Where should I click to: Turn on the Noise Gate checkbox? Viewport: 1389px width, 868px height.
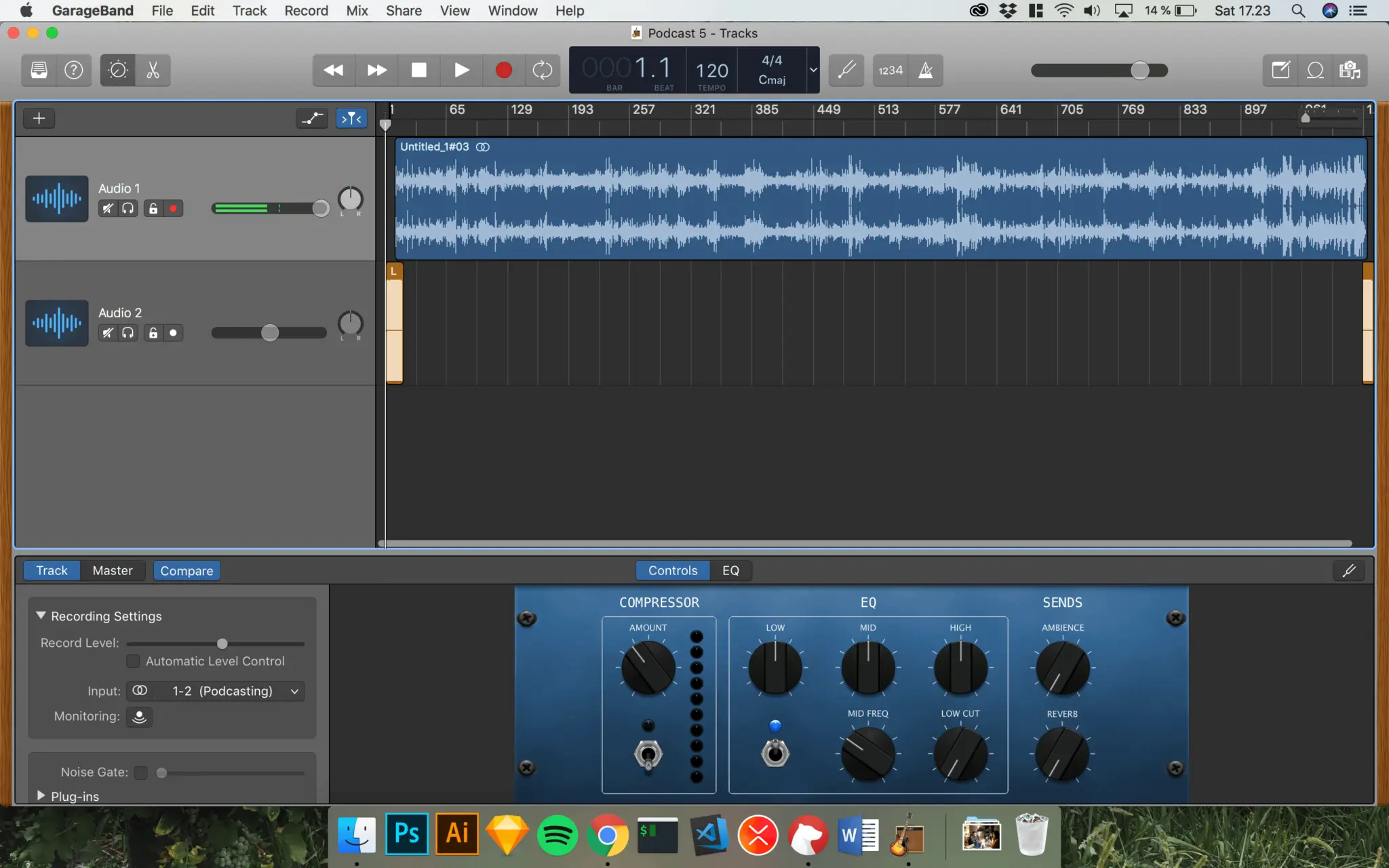pos(141,772)
